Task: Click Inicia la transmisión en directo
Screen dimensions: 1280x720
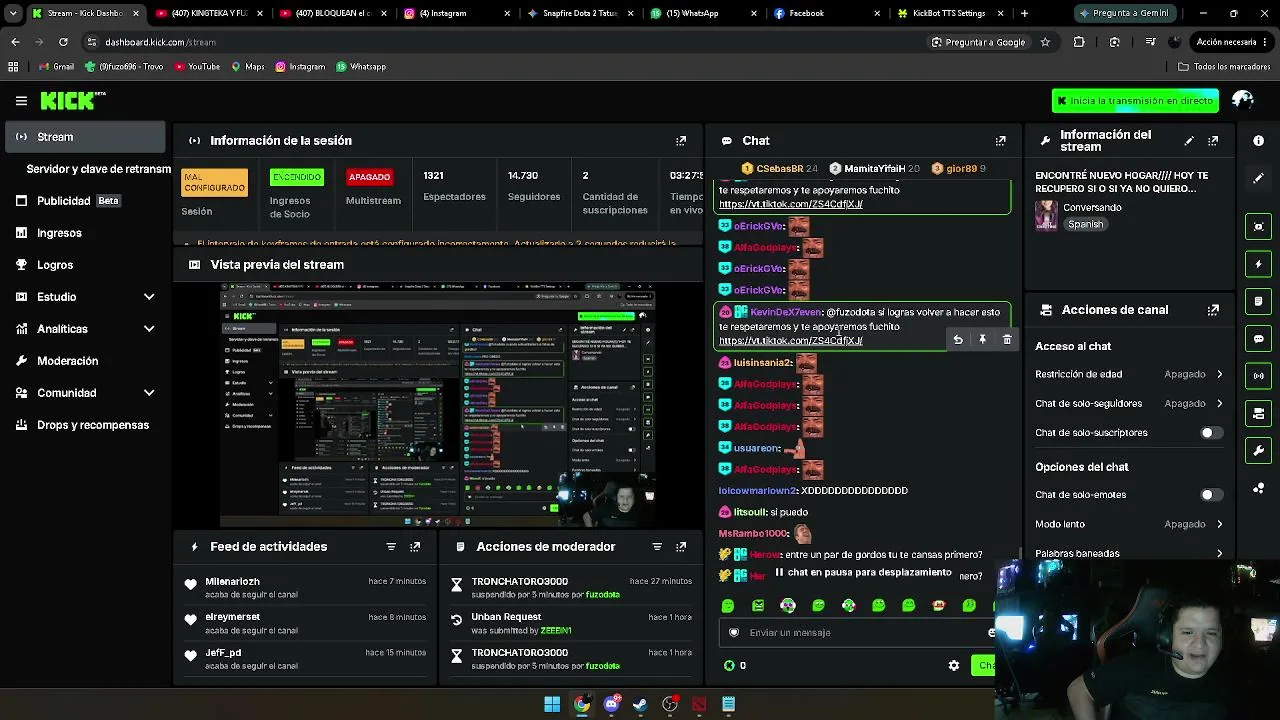Action: [x=1135, y=101]
